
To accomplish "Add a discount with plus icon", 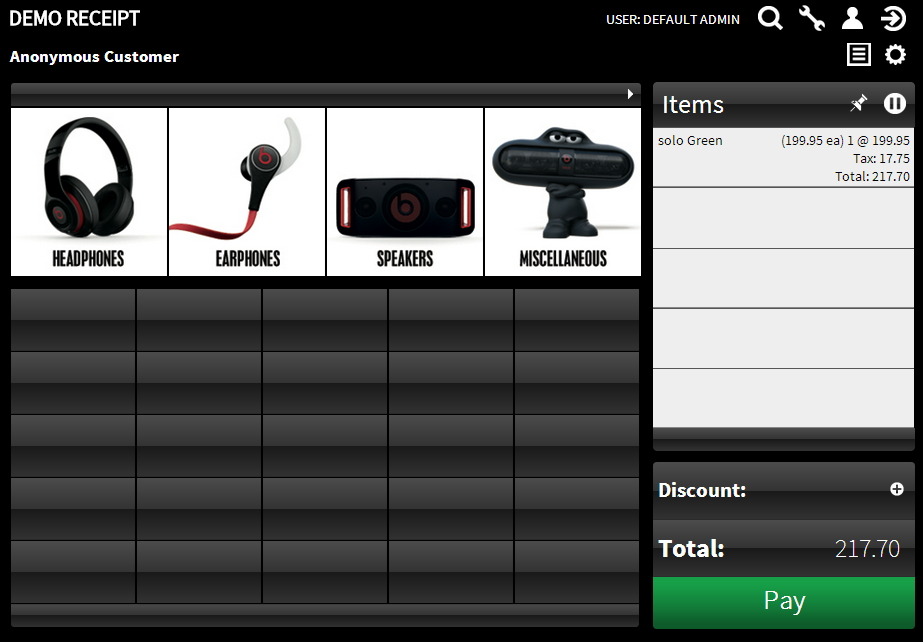I will (x=896, y=489).
